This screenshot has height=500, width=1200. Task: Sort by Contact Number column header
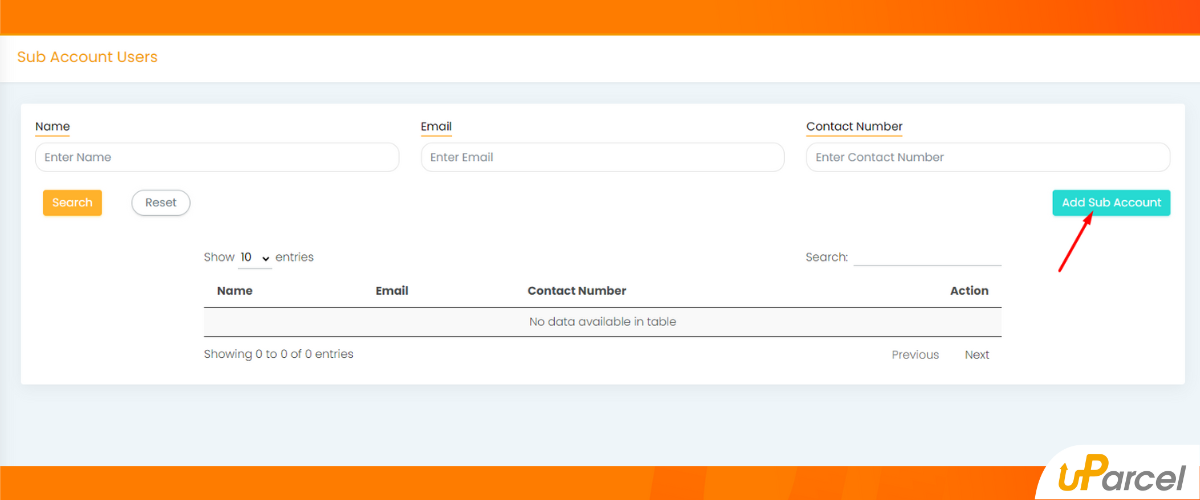pyautogui.click(x=577, y=291)
